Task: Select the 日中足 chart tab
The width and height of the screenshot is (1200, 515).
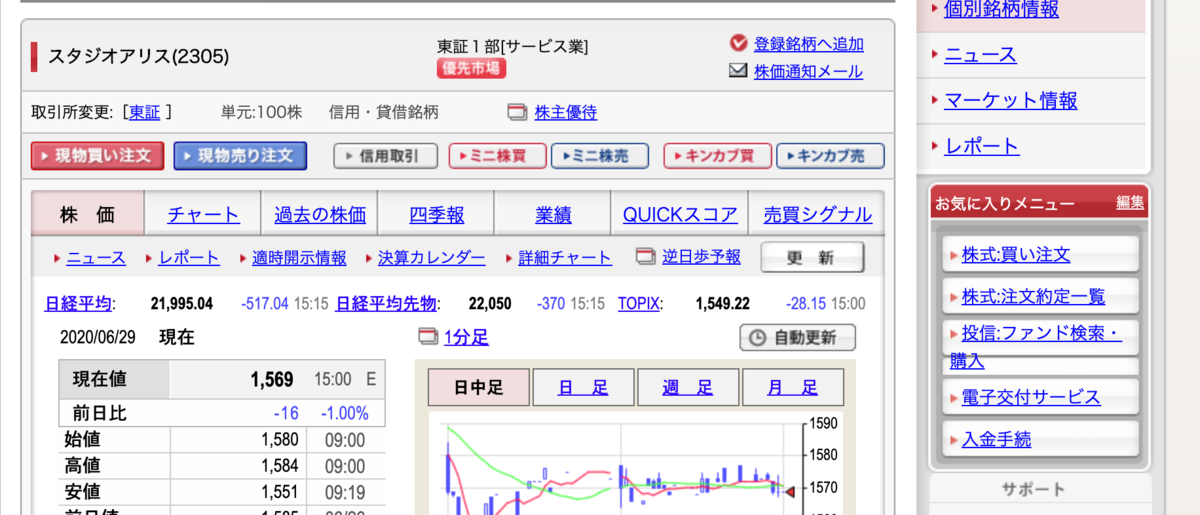Action: pos(478,388)
